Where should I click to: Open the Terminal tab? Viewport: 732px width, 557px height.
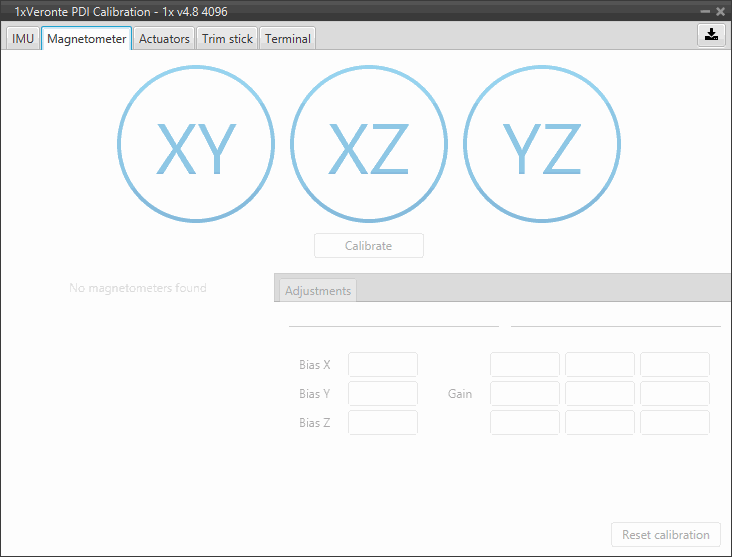pyautogui.click(x=288, y=39)
